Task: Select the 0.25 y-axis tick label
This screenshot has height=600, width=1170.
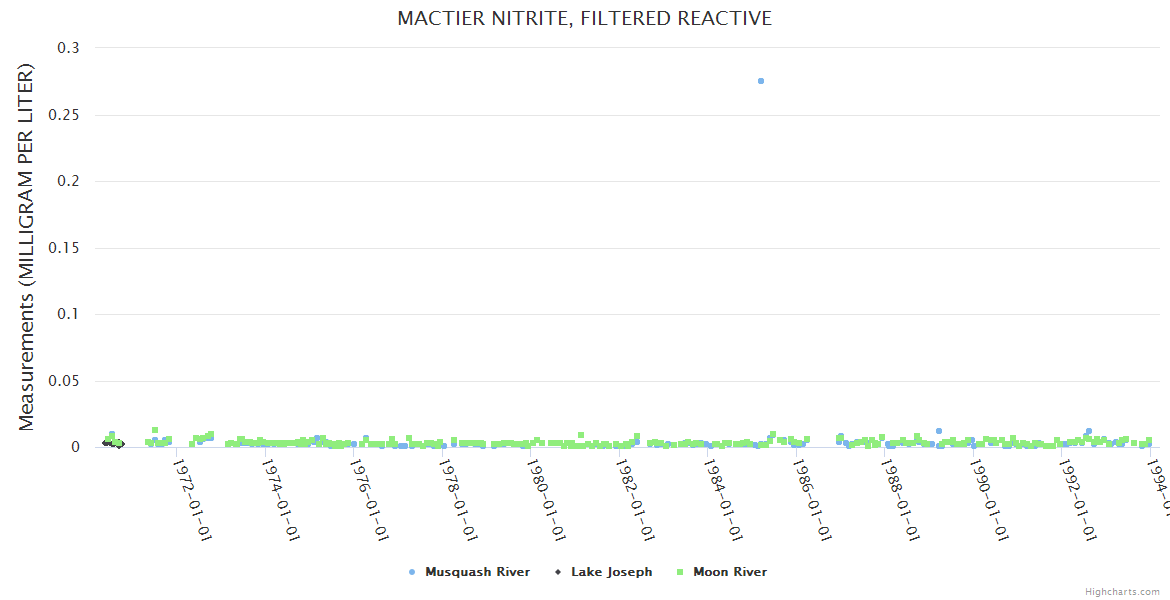Action: coord(65,115)
